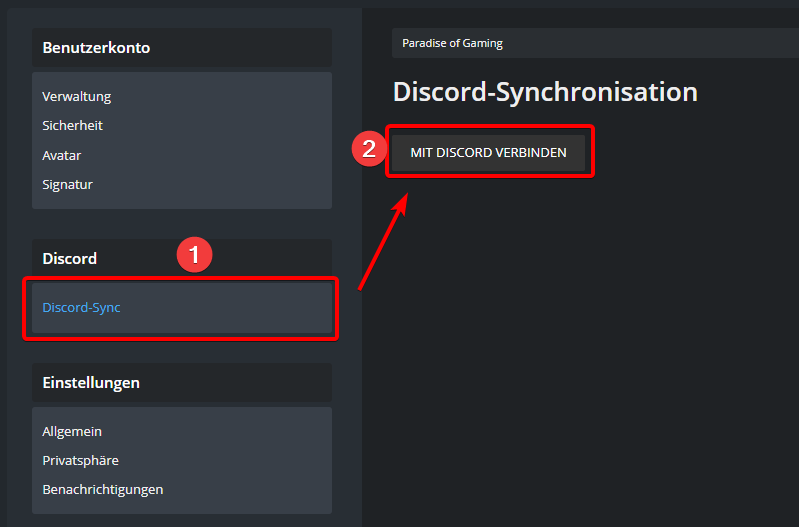Screen dimensions: 799x527
Task: Open Verwaltung in the account menu
Action: pyautogui.click(x=76, y=97)
